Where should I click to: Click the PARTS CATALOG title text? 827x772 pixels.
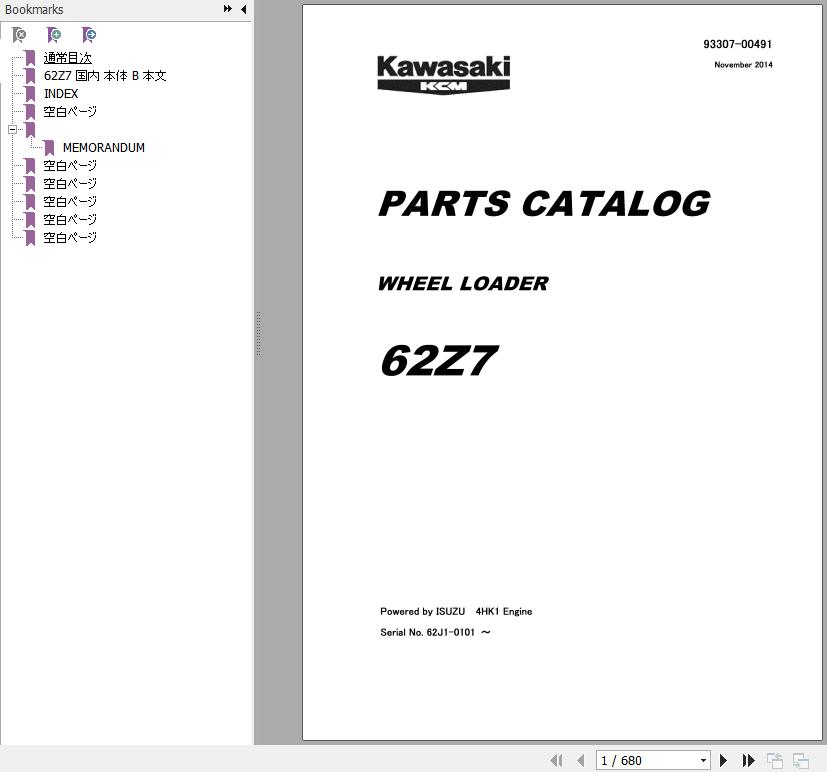[545, 204]
